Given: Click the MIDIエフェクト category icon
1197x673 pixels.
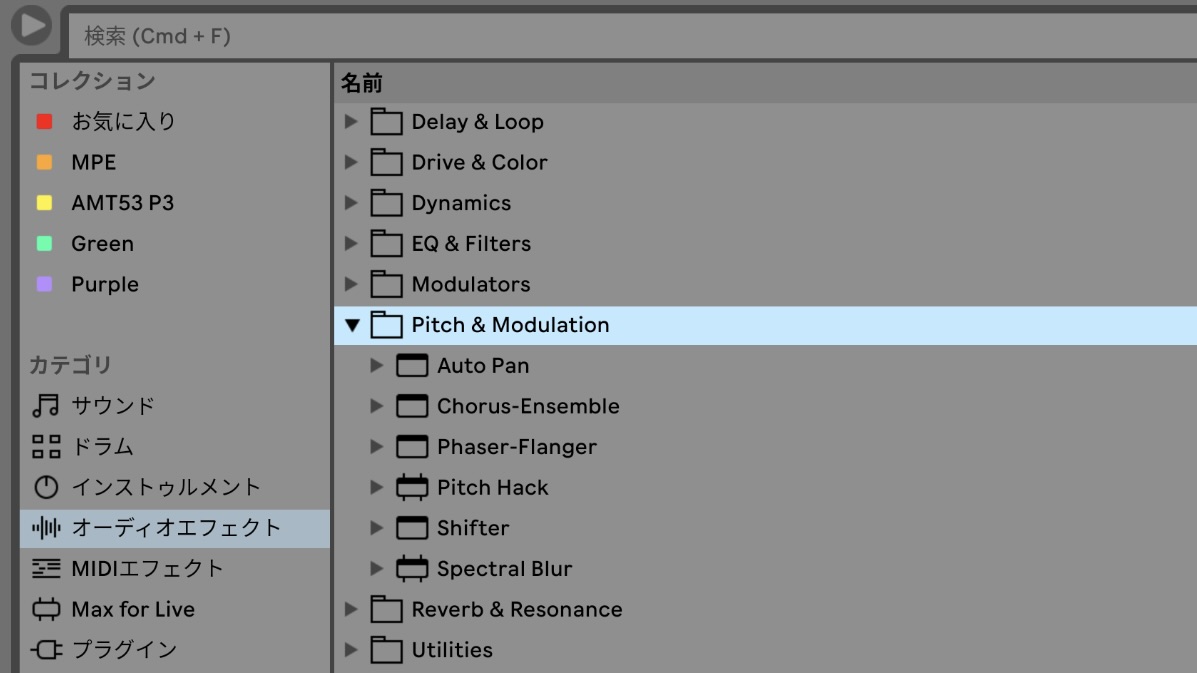Looking at the screenshot, I should [x=46, y=568].
